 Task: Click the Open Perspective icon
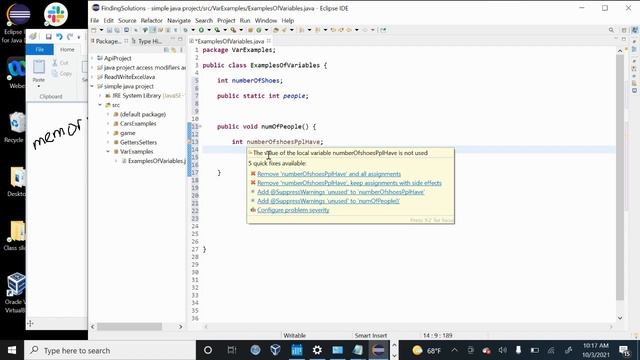click(624, 30)
